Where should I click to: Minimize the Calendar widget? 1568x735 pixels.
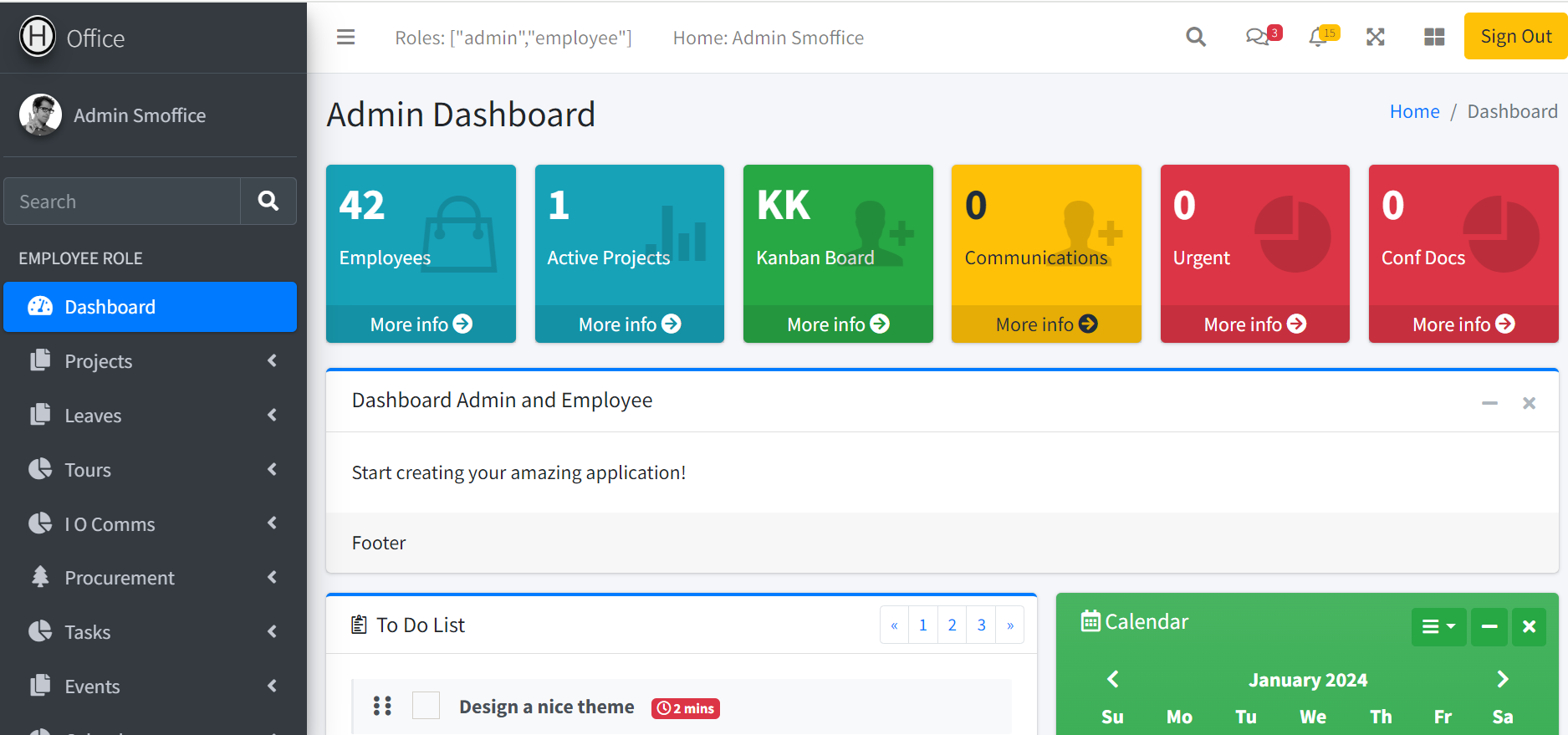click(x=1489, y=626)
